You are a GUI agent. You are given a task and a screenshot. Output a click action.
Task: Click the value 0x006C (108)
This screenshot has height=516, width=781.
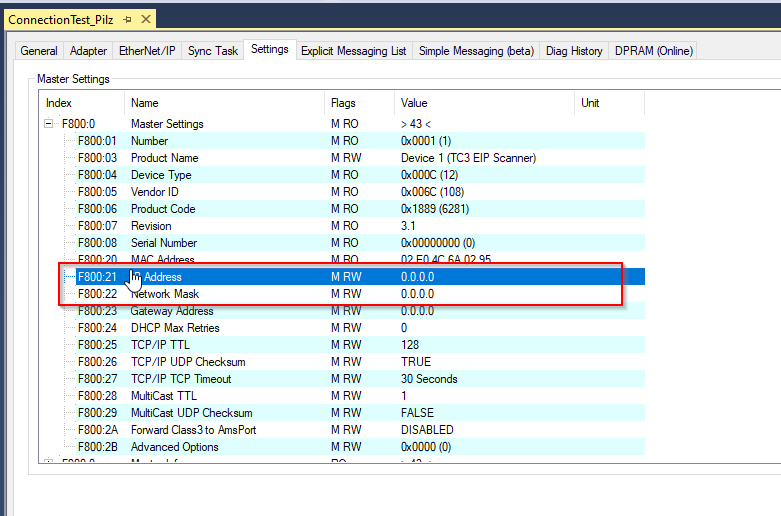click(432, 192)
